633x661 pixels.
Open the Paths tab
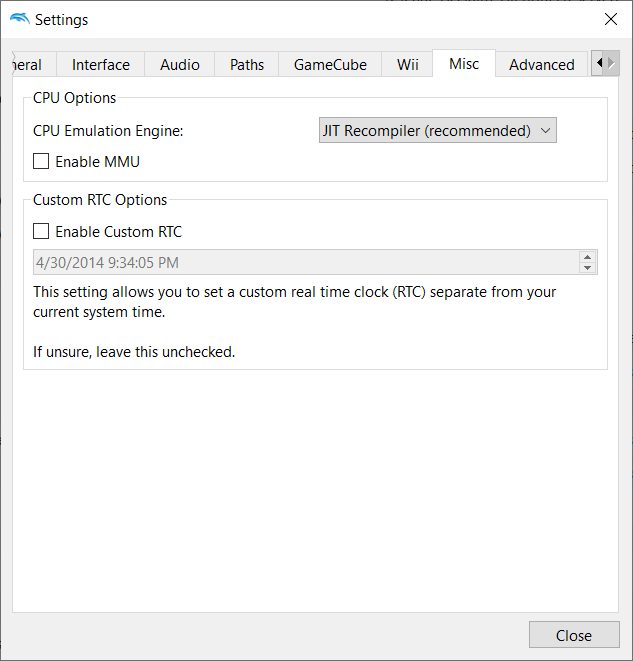point(247,64)
